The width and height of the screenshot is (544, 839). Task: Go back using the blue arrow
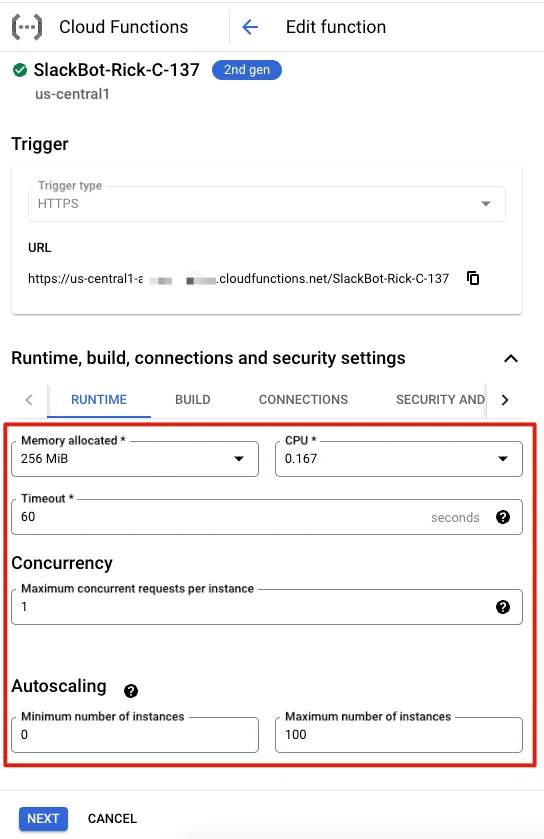(250, 27)
